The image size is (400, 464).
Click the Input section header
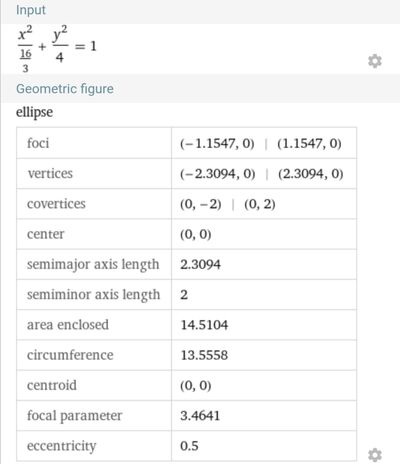[31, 10]
